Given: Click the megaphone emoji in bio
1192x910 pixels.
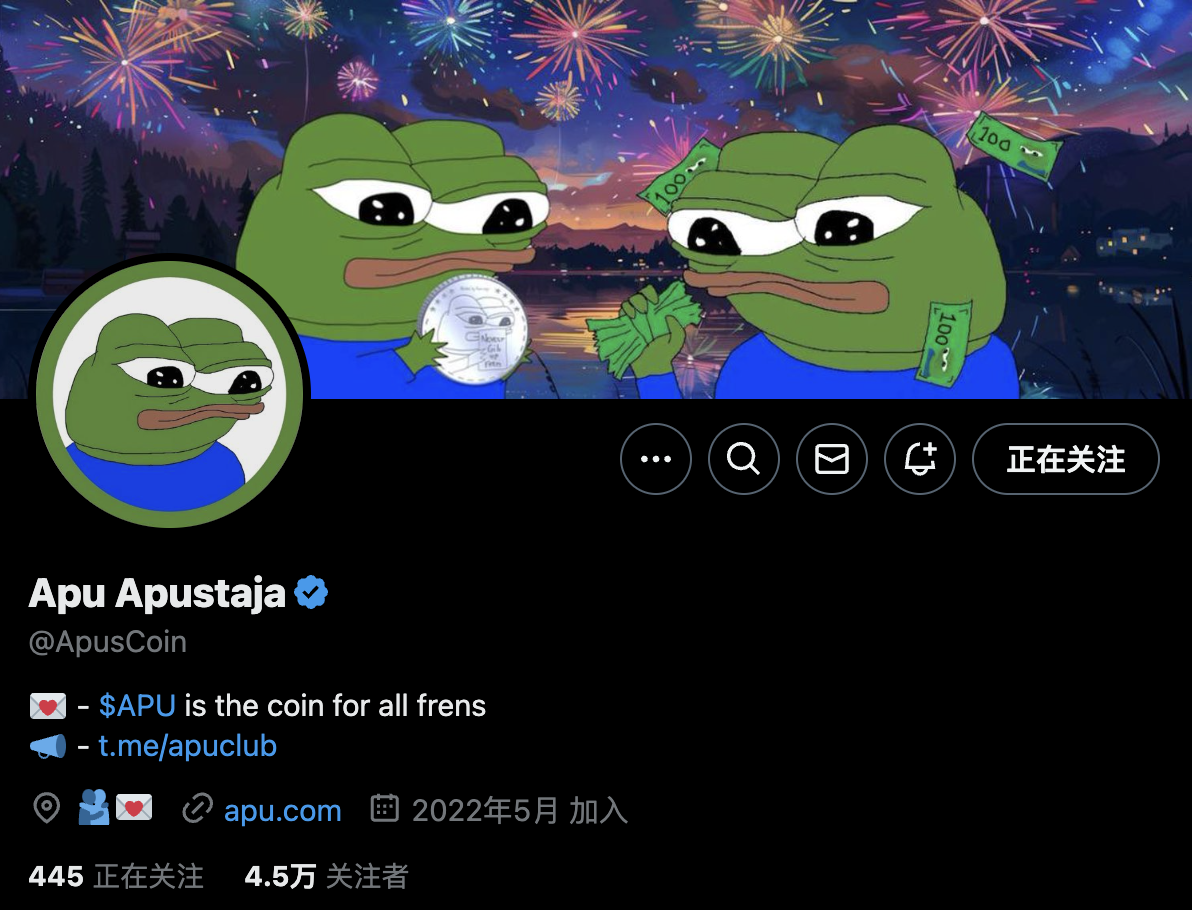Looking at the screenshot, I should point(48,747).
